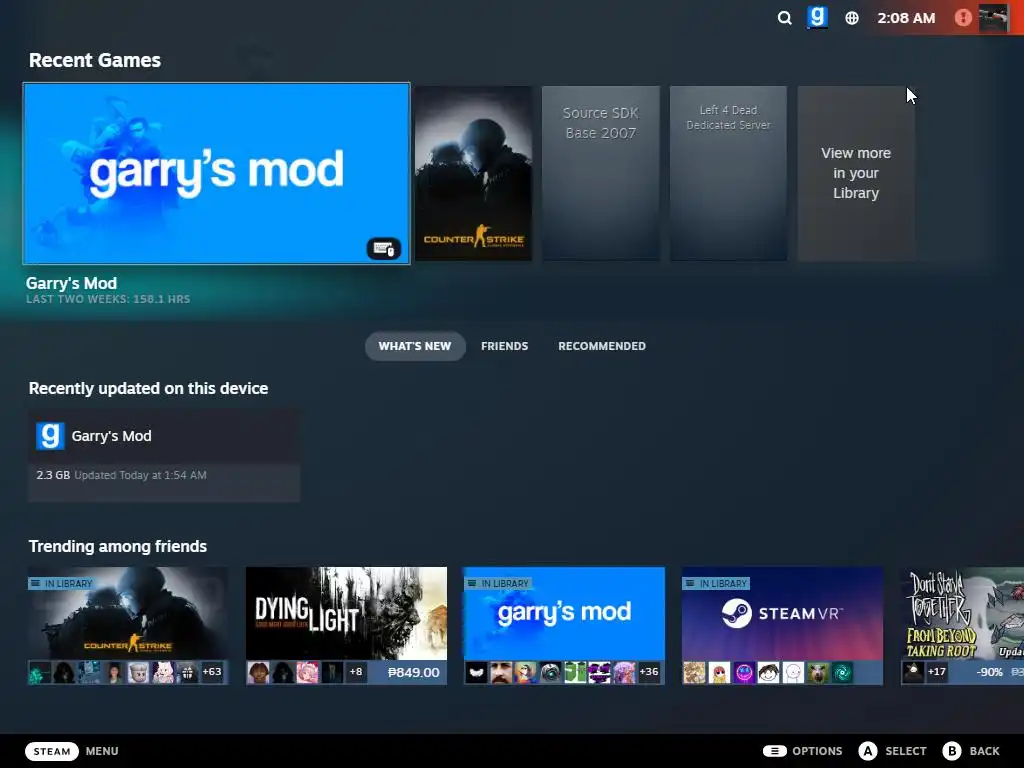
Task: Open the SteamVR trending card
Action: pos(782,626)
